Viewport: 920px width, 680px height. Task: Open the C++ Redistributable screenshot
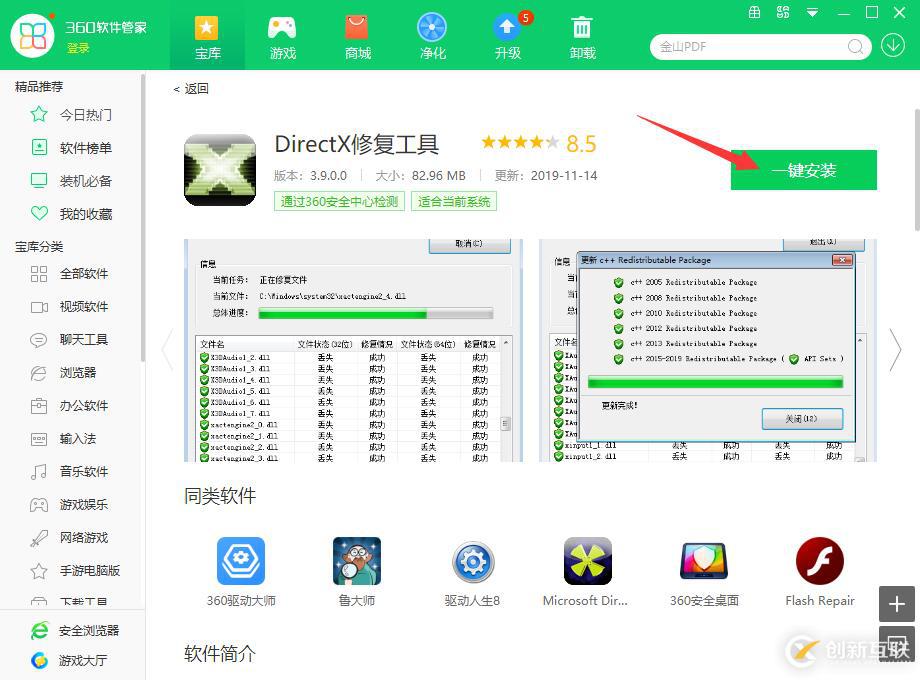point(708,350)
